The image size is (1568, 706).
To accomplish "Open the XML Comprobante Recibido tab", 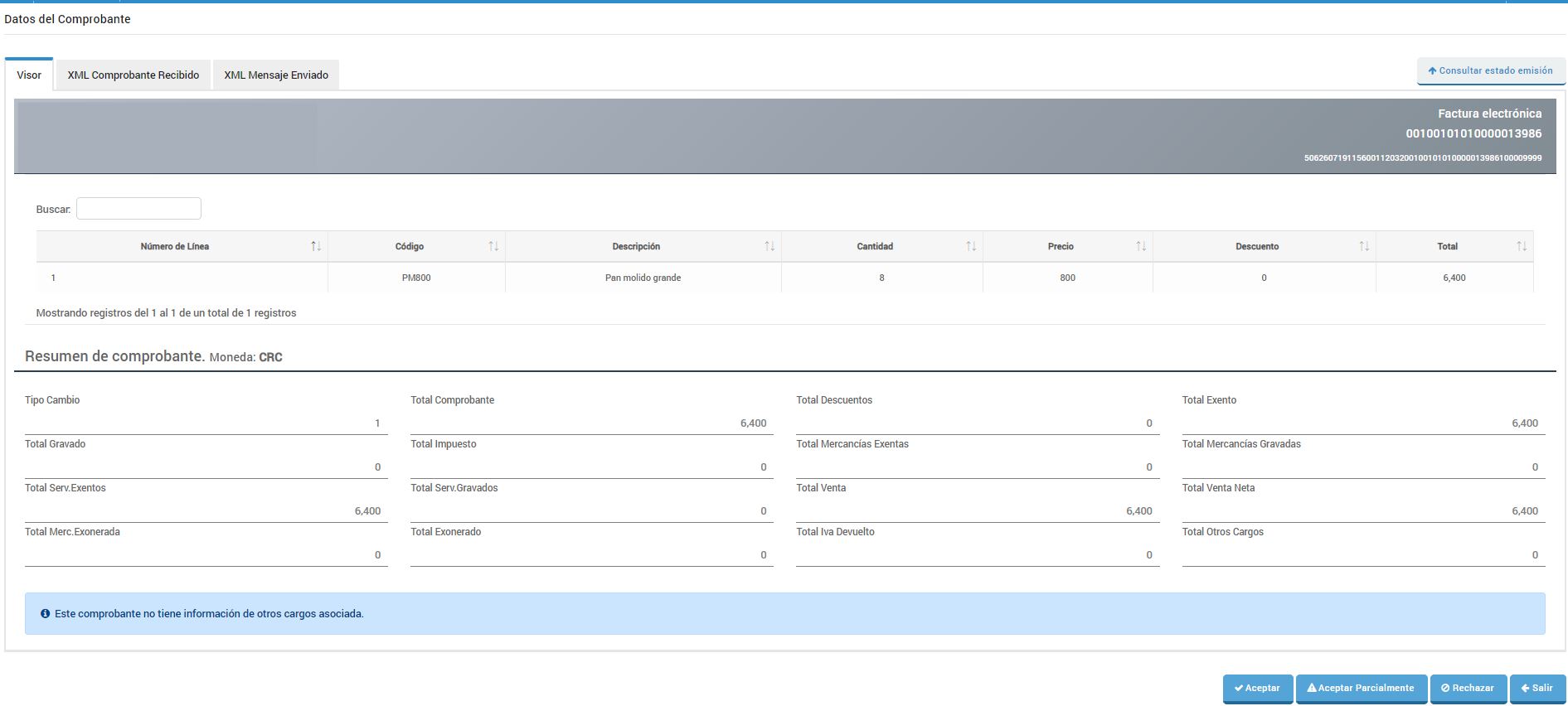I will pyautogui.click(x=133, y=75).
